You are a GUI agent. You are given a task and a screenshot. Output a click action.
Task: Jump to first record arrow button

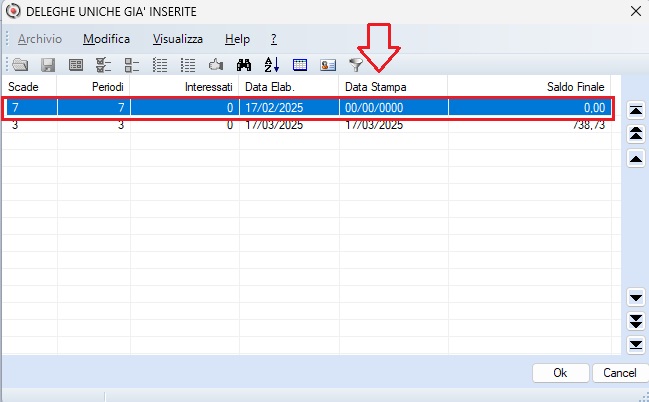coord(636,110)
